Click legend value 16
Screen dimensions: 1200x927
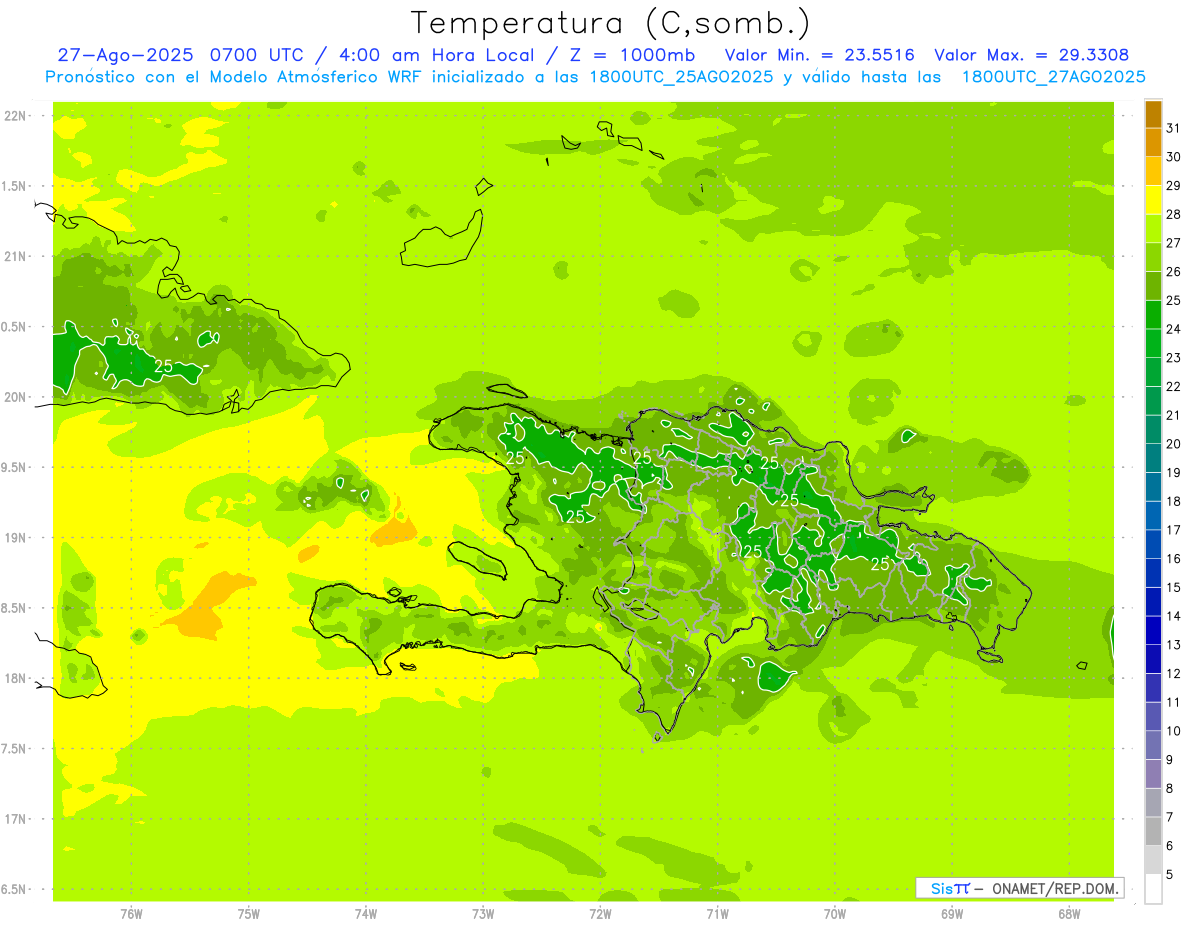coord(1174,559)
